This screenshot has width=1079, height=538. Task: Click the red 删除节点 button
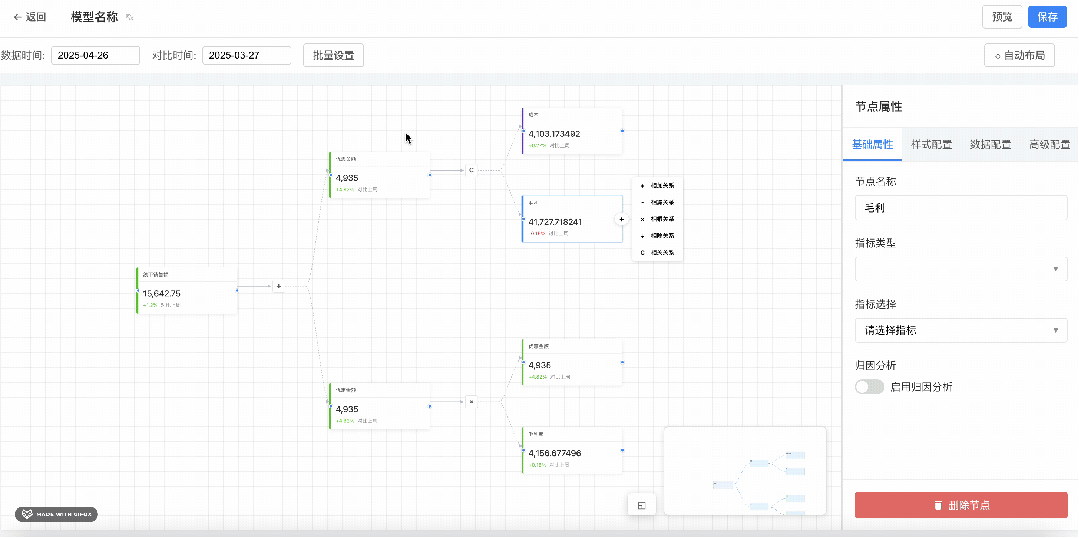point(961,505)
